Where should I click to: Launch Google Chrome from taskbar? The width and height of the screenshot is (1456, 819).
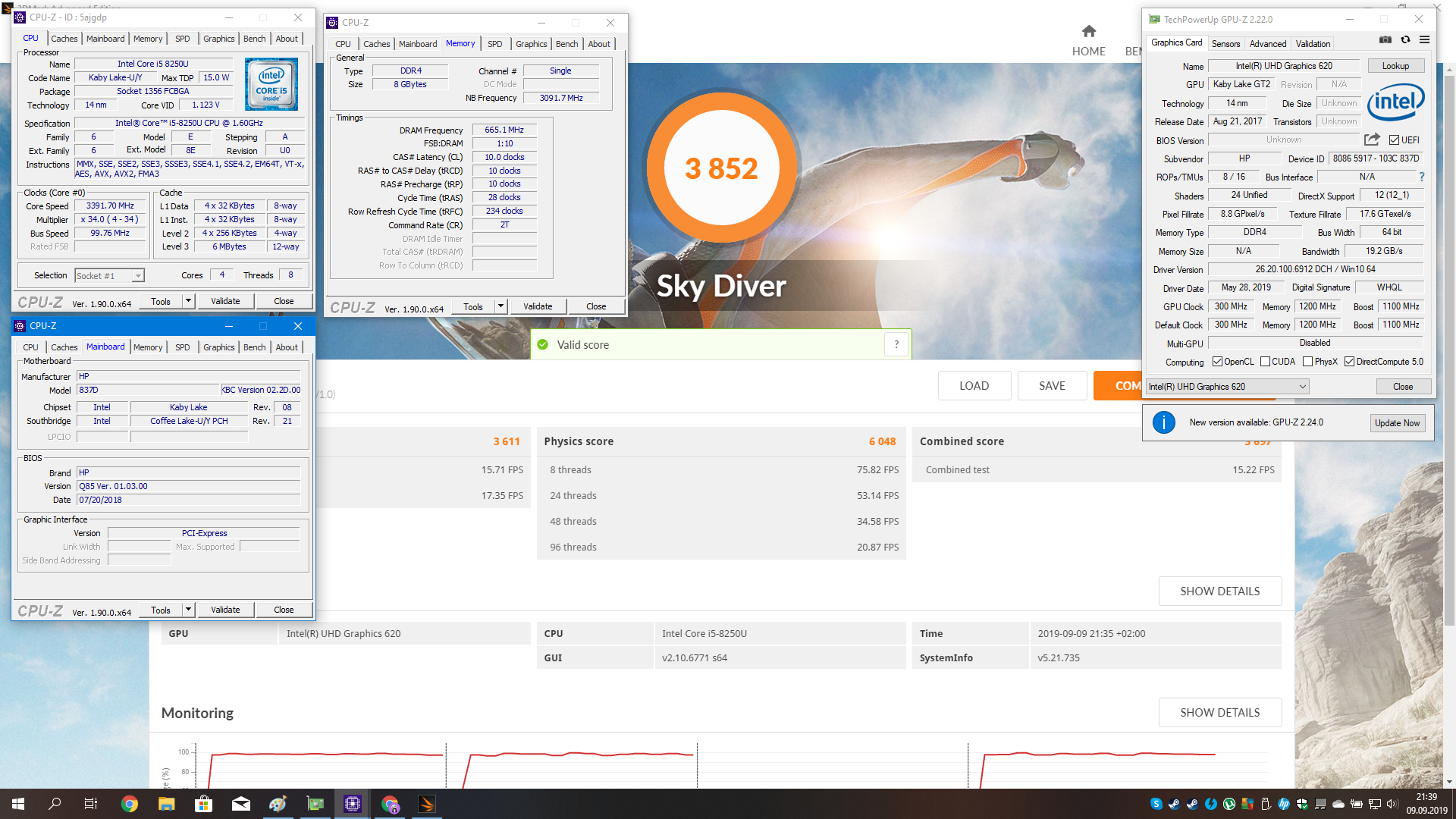129,804
